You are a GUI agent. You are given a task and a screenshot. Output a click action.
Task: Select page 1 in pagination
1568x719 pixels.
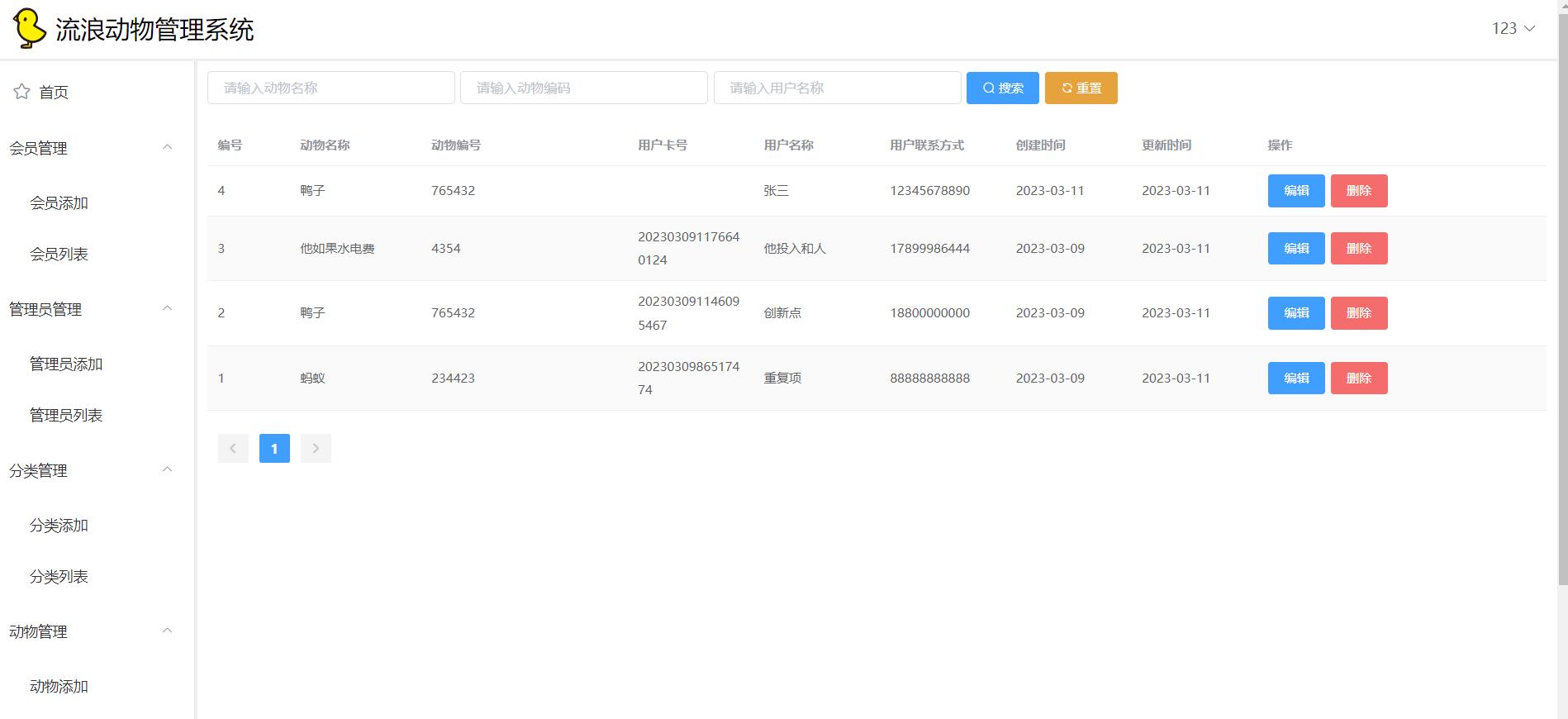click(x=274, y=448)
